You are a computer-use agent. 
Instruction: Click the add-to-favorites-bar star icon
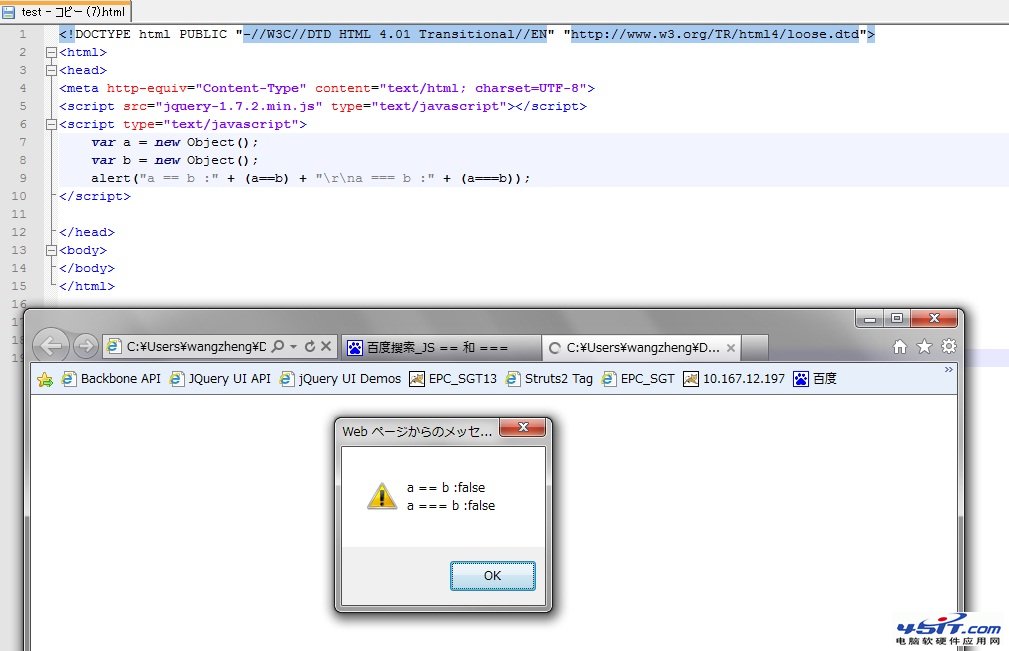(x=45, y=379)
